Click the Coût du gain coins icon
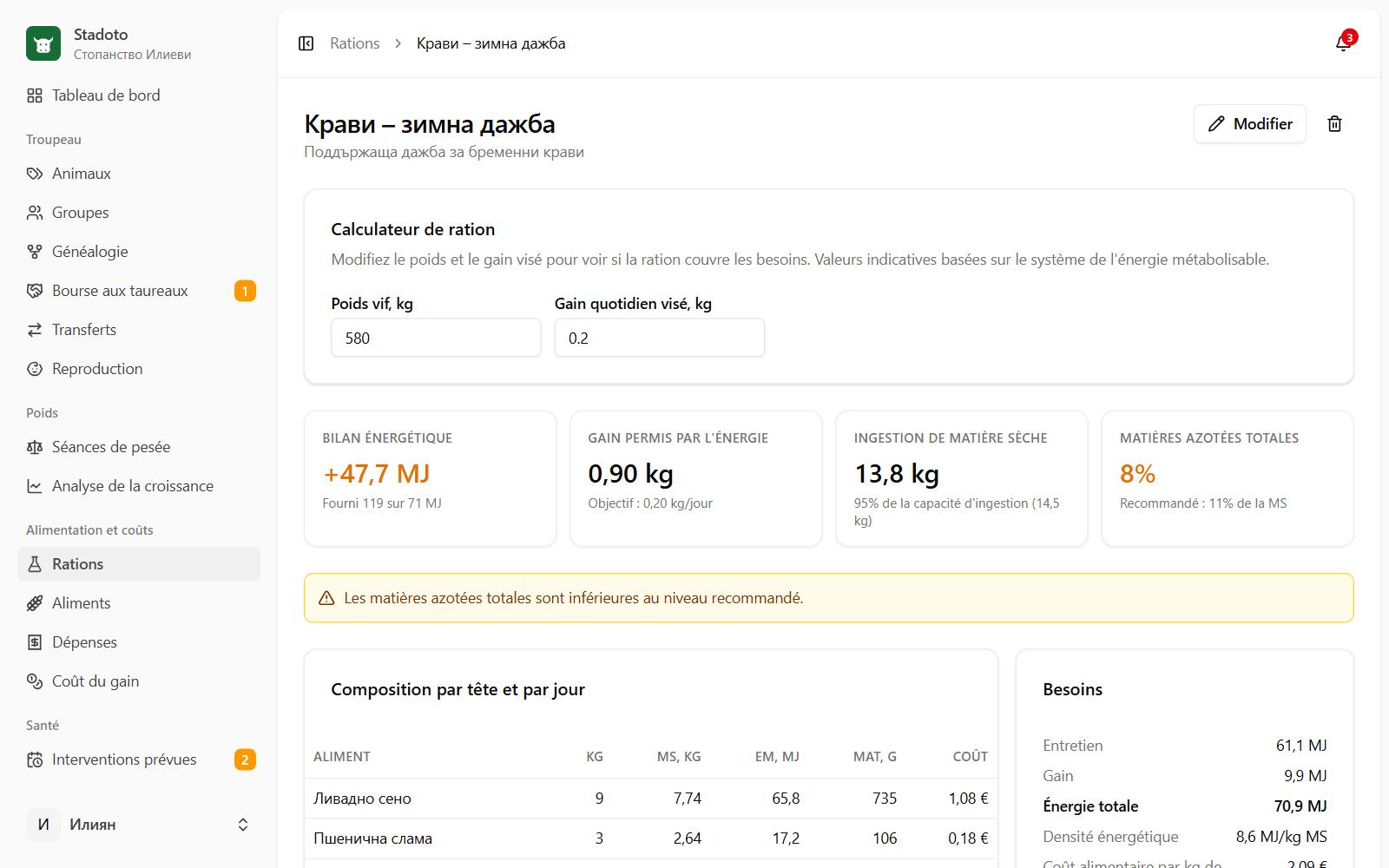The image size is (1389, 868). (35, 681)
